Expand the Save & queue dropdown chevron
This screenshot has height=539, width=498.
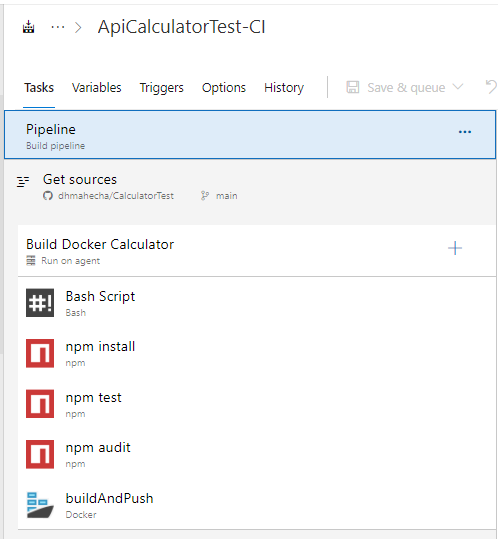click(457, 87)
